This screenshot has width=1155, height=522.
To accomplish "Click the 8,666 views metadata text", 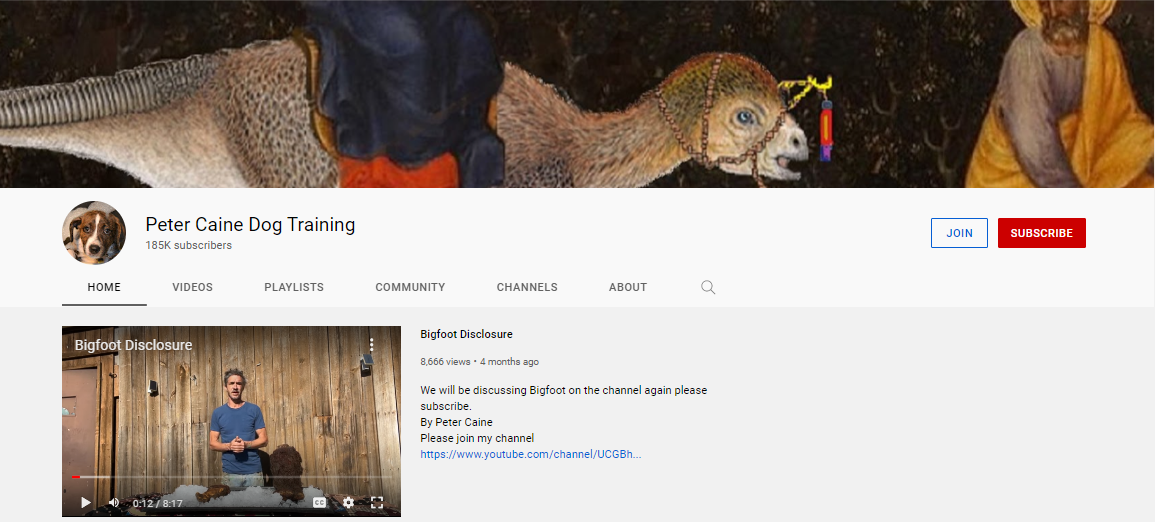I will (x=445, y=361).
